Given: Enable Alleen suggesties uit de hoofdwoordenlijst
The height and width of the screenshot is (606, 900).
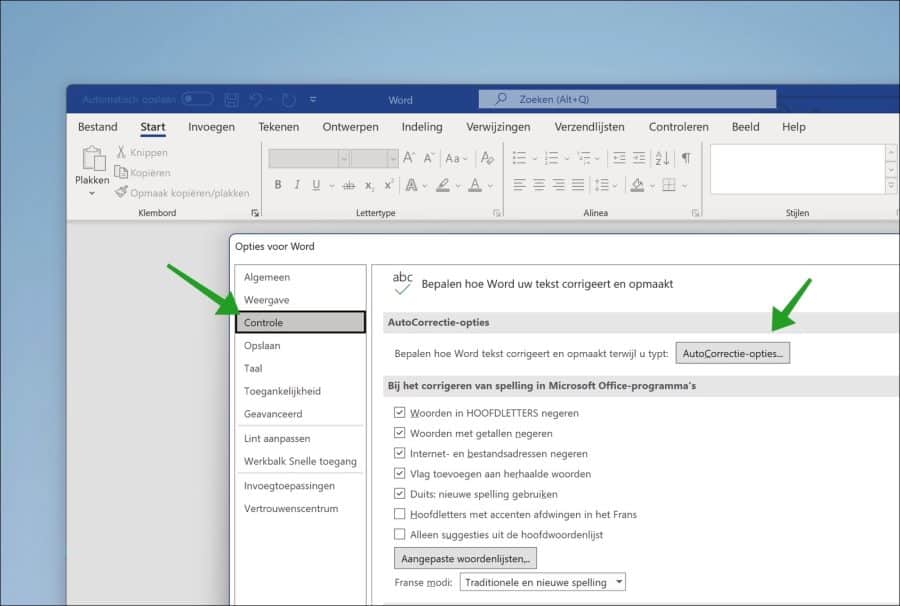Looking at the screenshot, I should [x=399, y=534].
